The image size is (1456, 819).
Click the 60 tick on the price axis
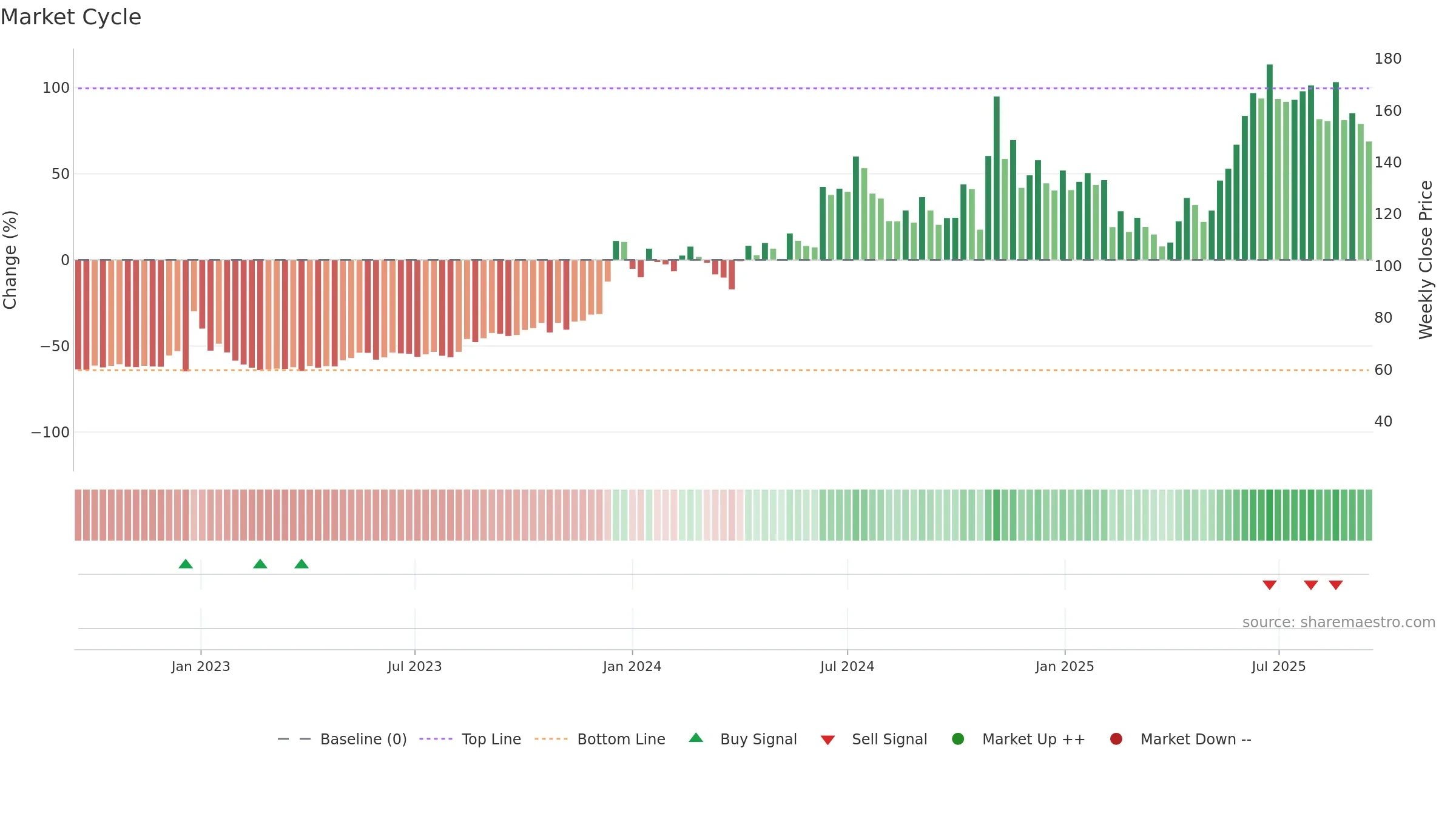(x=1384, y=370)
